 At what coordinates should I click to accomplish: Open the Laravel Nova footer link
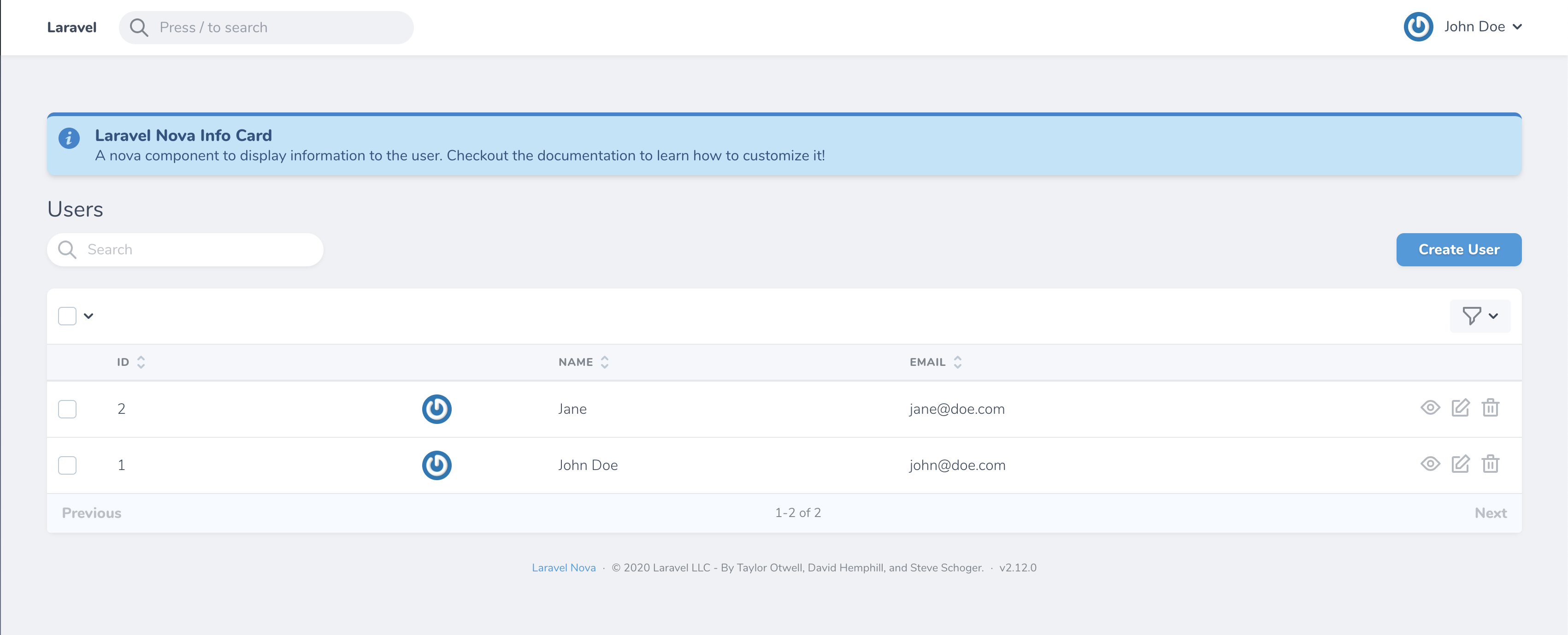[563, 567]
